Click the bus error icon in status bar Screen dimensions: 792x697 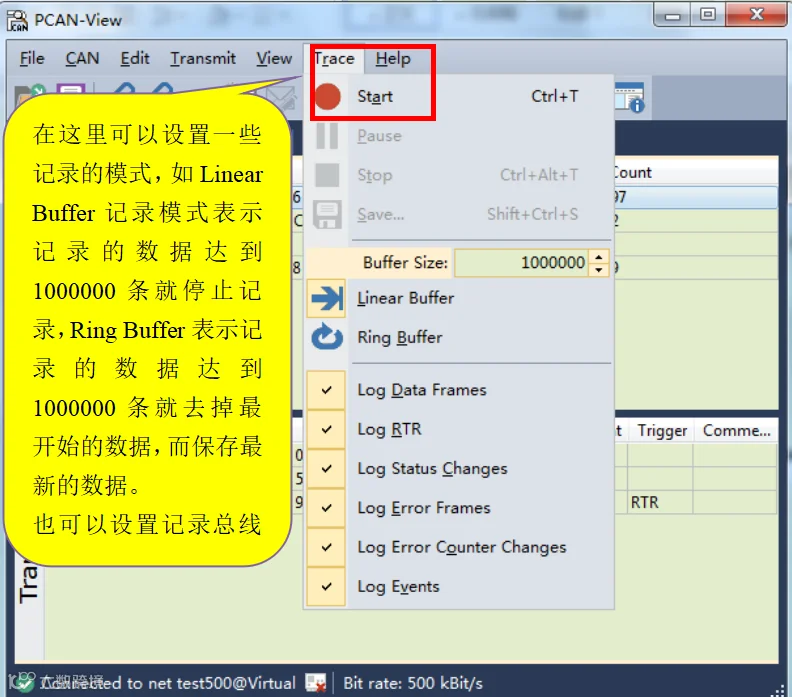[316, 683]
